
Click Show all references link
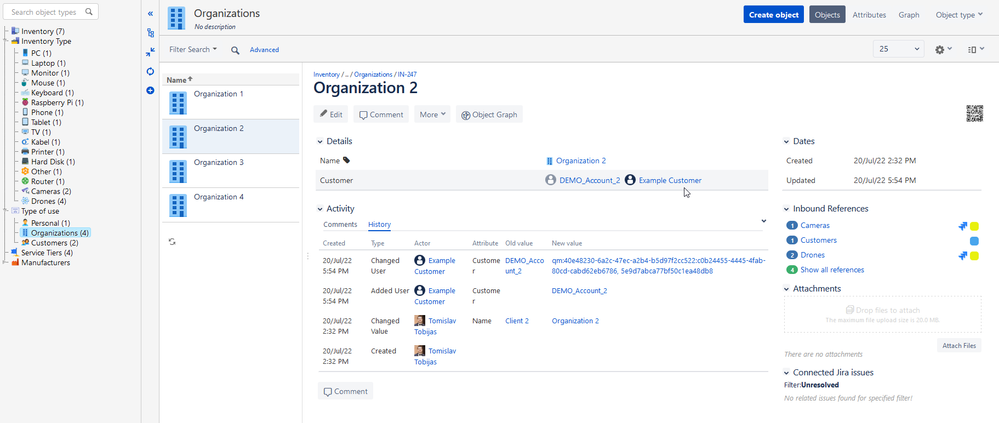tap(832, 270)
